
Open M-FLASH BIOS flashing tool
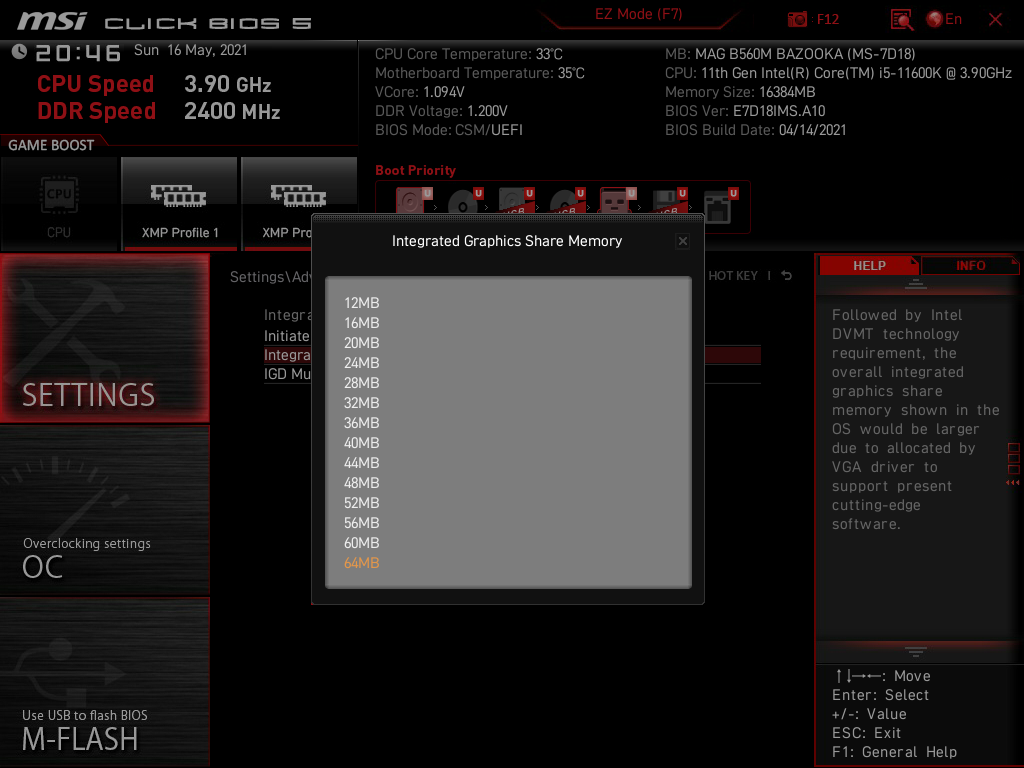104,682
